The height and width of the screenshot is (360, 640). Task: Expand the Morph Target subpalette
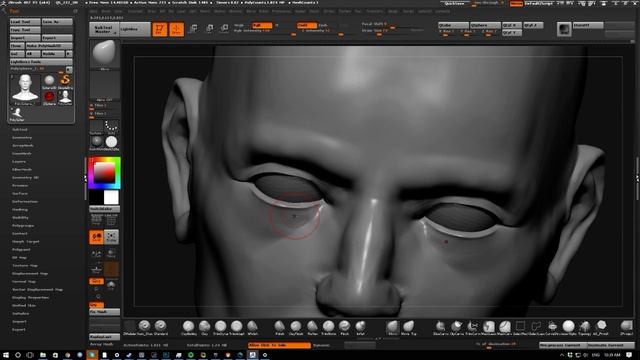coord(25,242)
